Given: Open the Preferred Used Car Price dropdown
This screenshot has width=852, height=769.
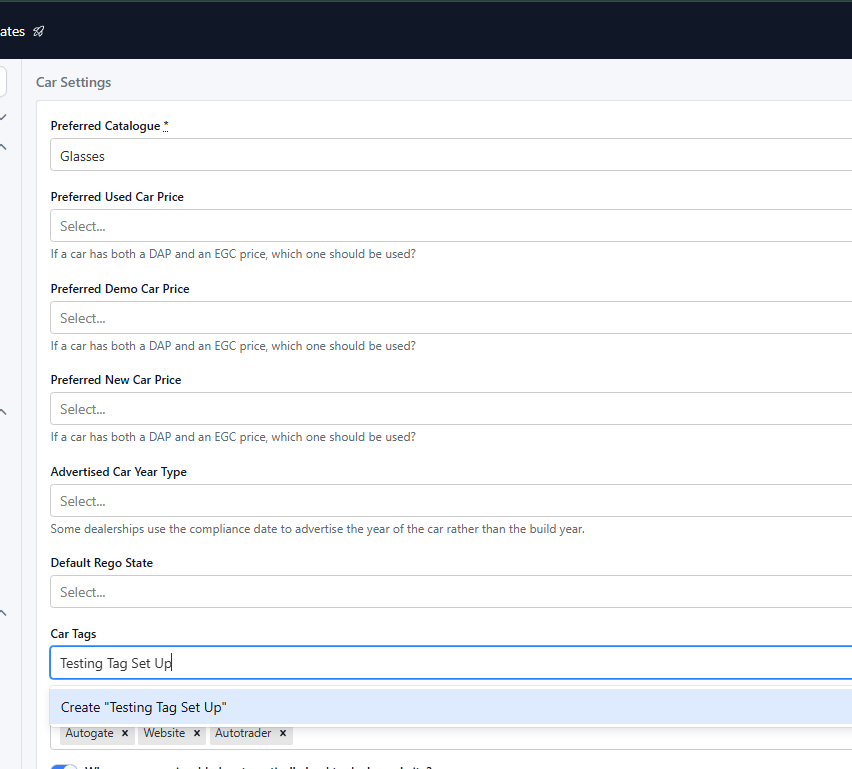Looking at the screenshot, I should click(x=450, y=226).
